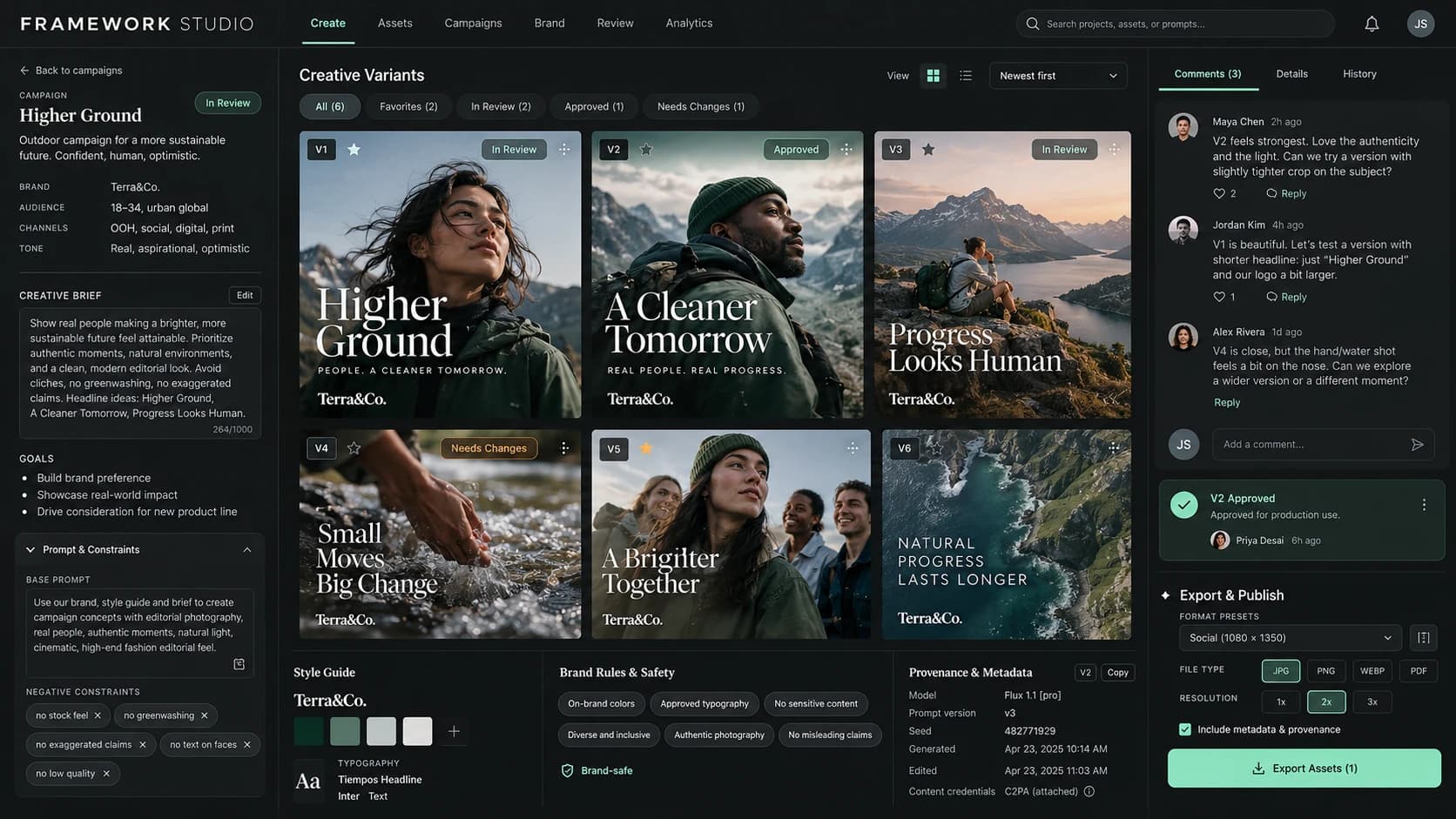Open the Newest first sort dropdown
The width and height of the screenshot is (1456, 819).
click(x=1058, y=76)
